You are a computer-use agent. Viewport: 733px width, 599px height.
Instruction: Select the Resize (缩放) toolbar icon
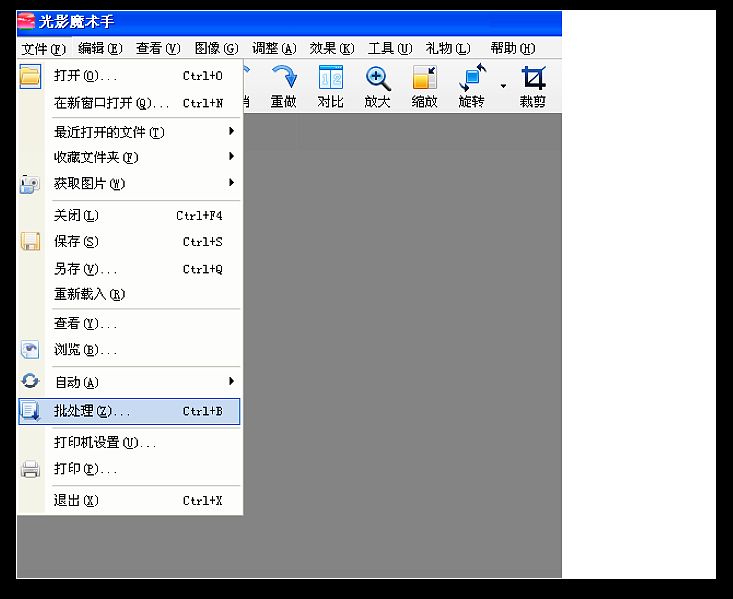(x=424, y=86)
